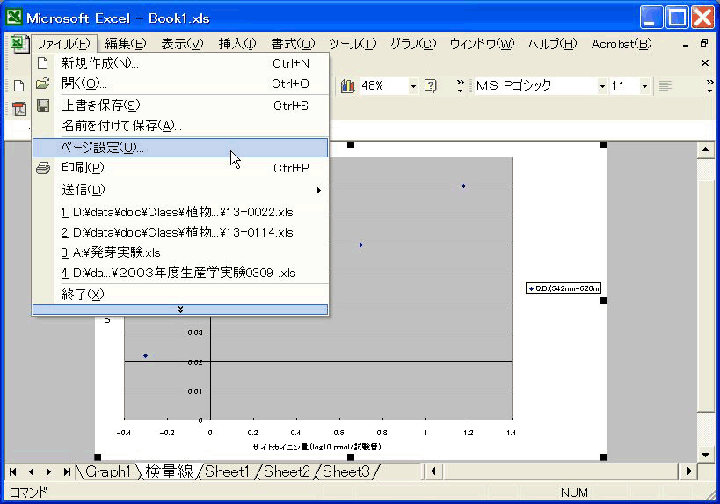This screenshot has height=504, width=720.
Task: Click the printer icon beside 印刷
Action: [x=42, y=168]
